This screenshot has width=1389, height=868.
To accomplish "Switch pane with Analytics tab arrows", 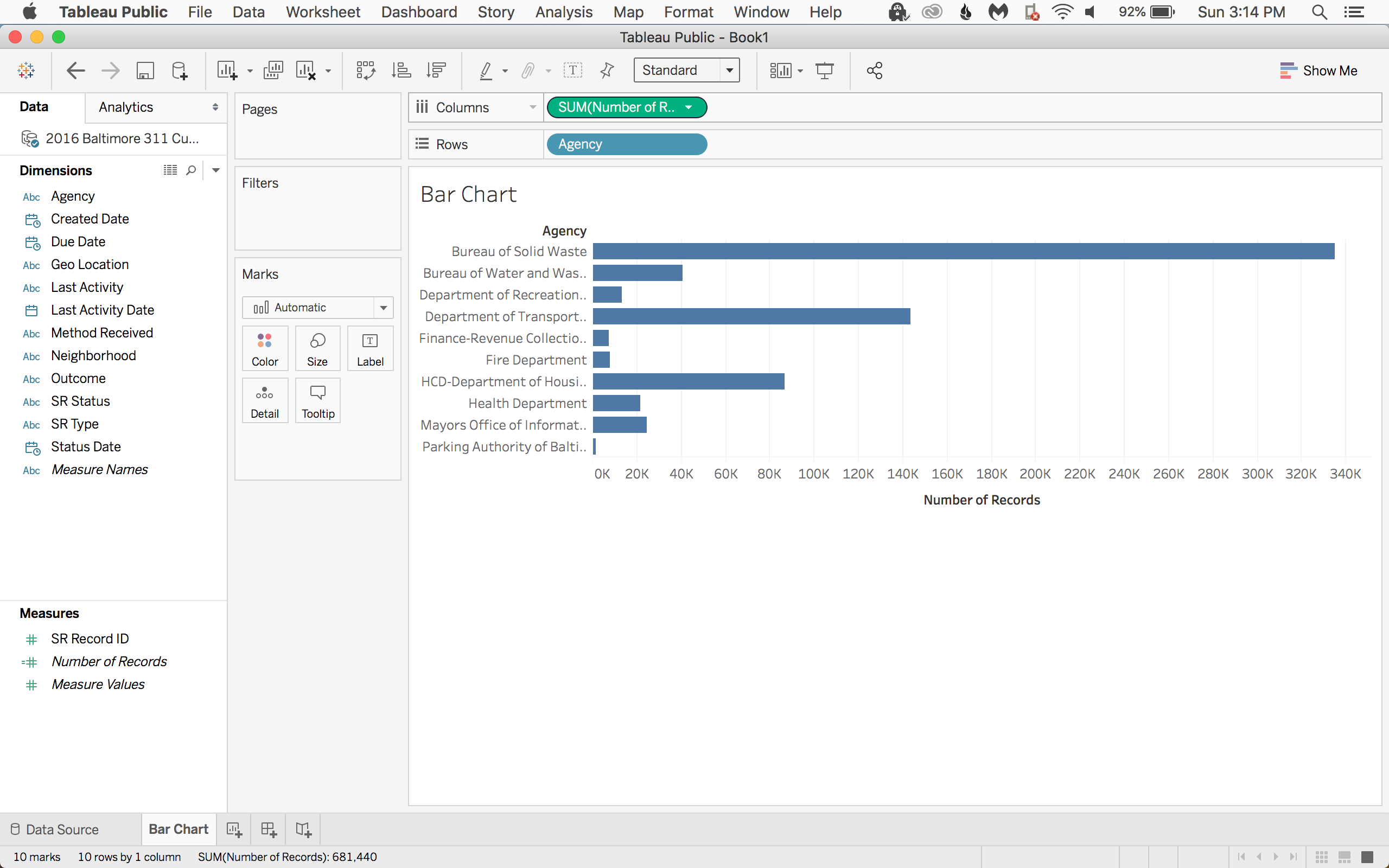I will click(x=215, y=107).
